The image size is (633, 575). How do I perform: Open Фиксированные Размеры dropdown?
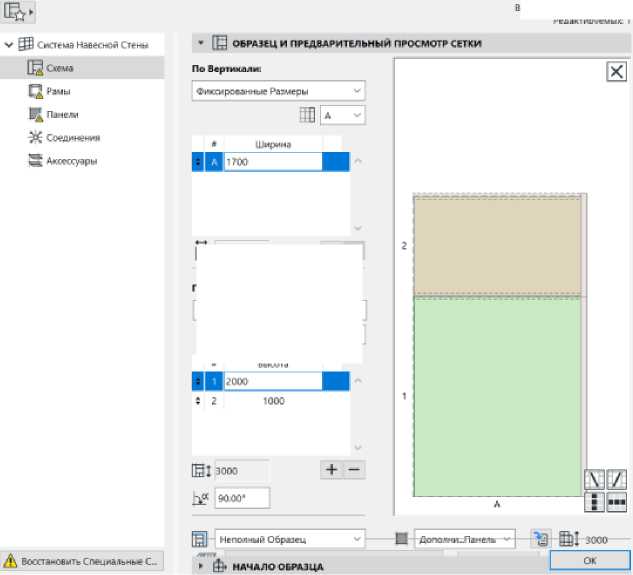[x=279, y=91]
